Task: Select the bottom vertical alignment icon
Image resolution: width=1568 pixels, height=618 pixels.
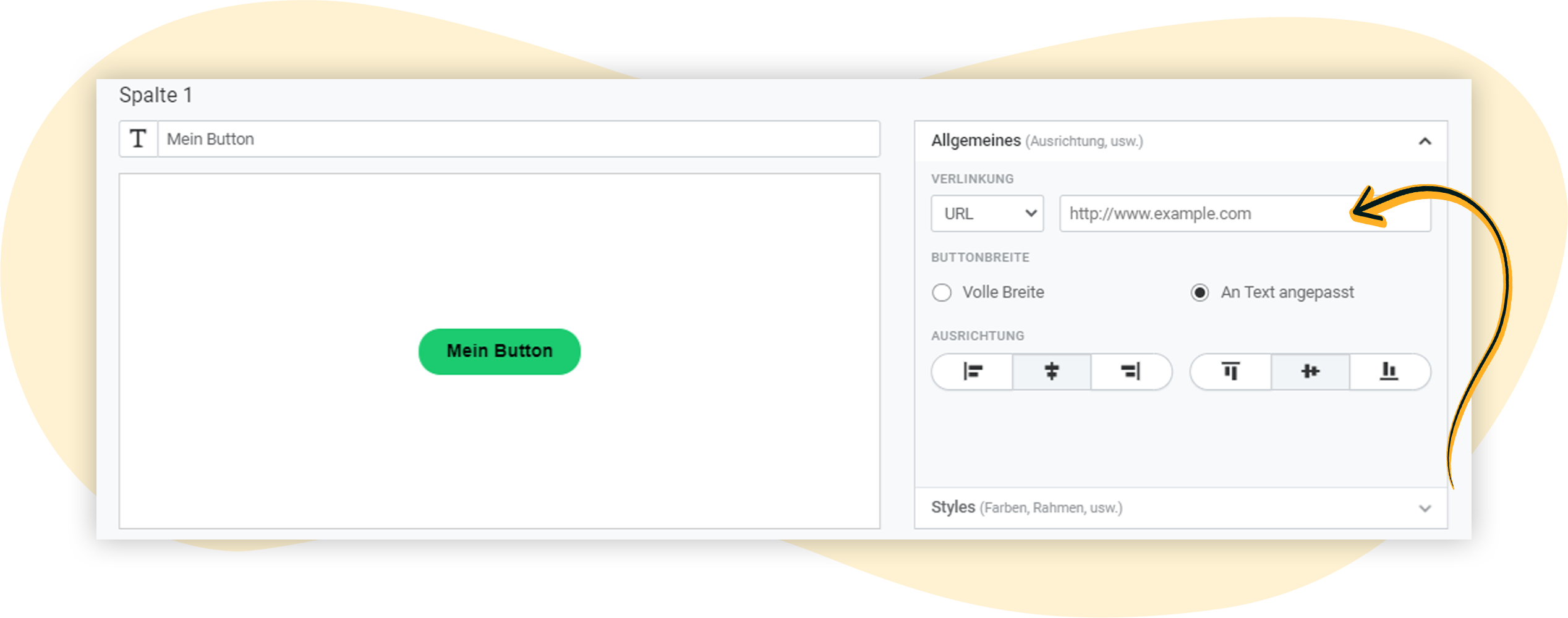Action: (1389, 371)
